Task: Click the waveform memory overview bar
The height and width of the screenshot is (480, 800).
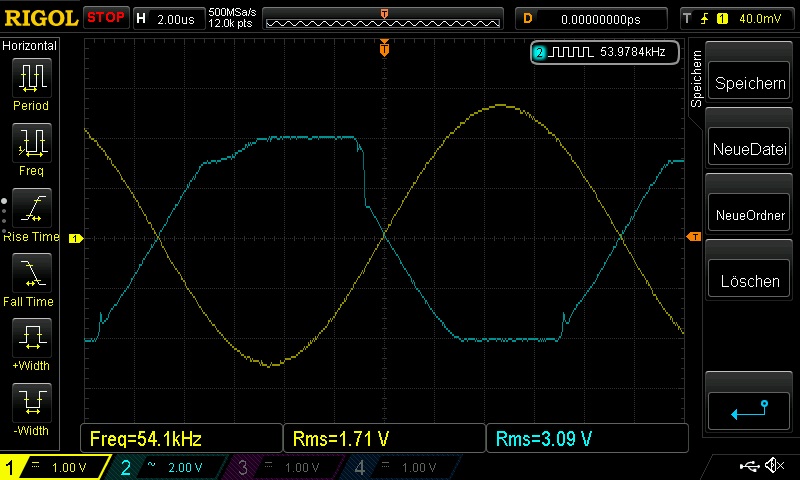Action: [383, 20]
